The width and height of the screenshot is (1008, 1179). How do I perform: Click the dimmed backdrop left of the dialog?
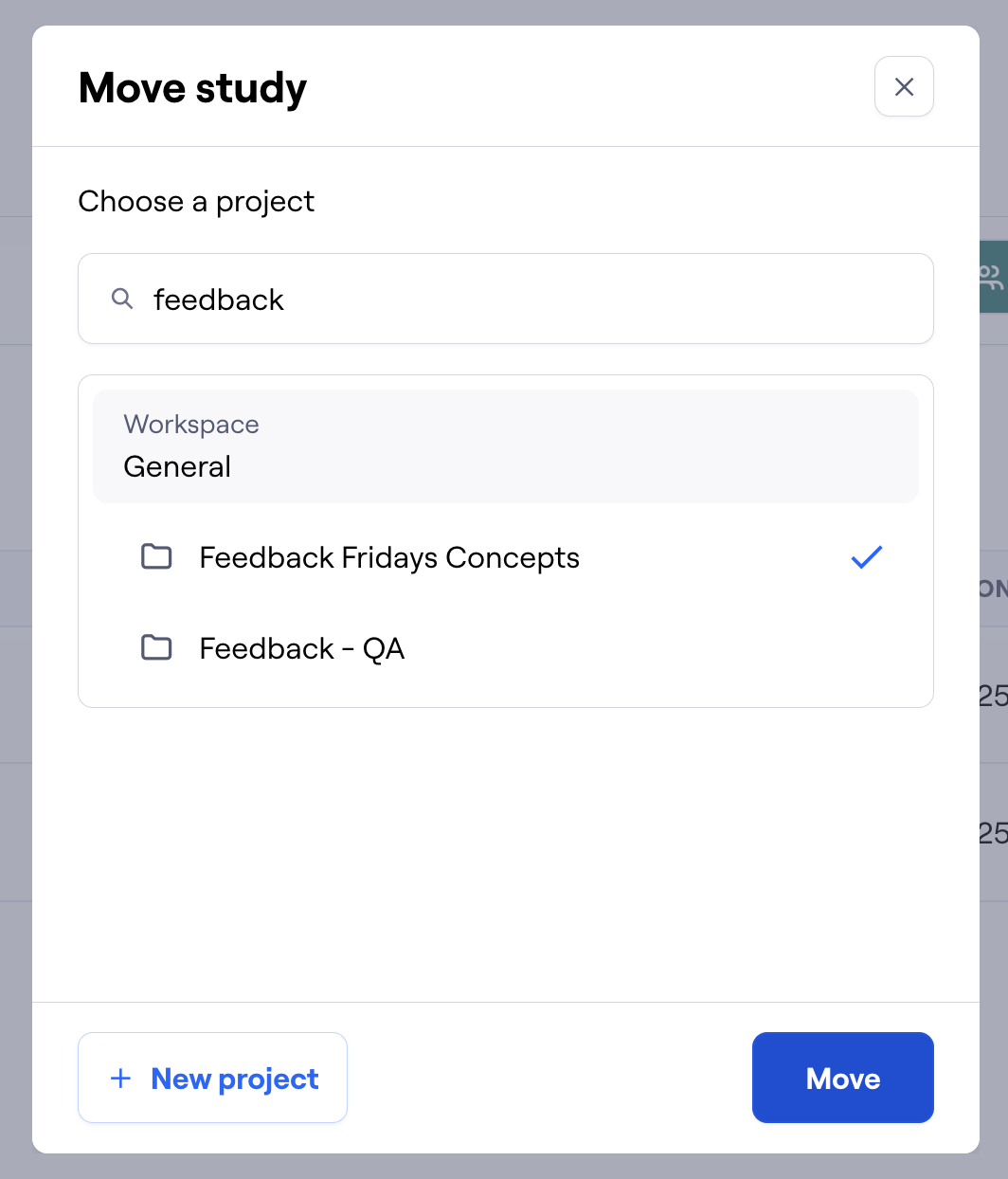(x=15, y=569)
